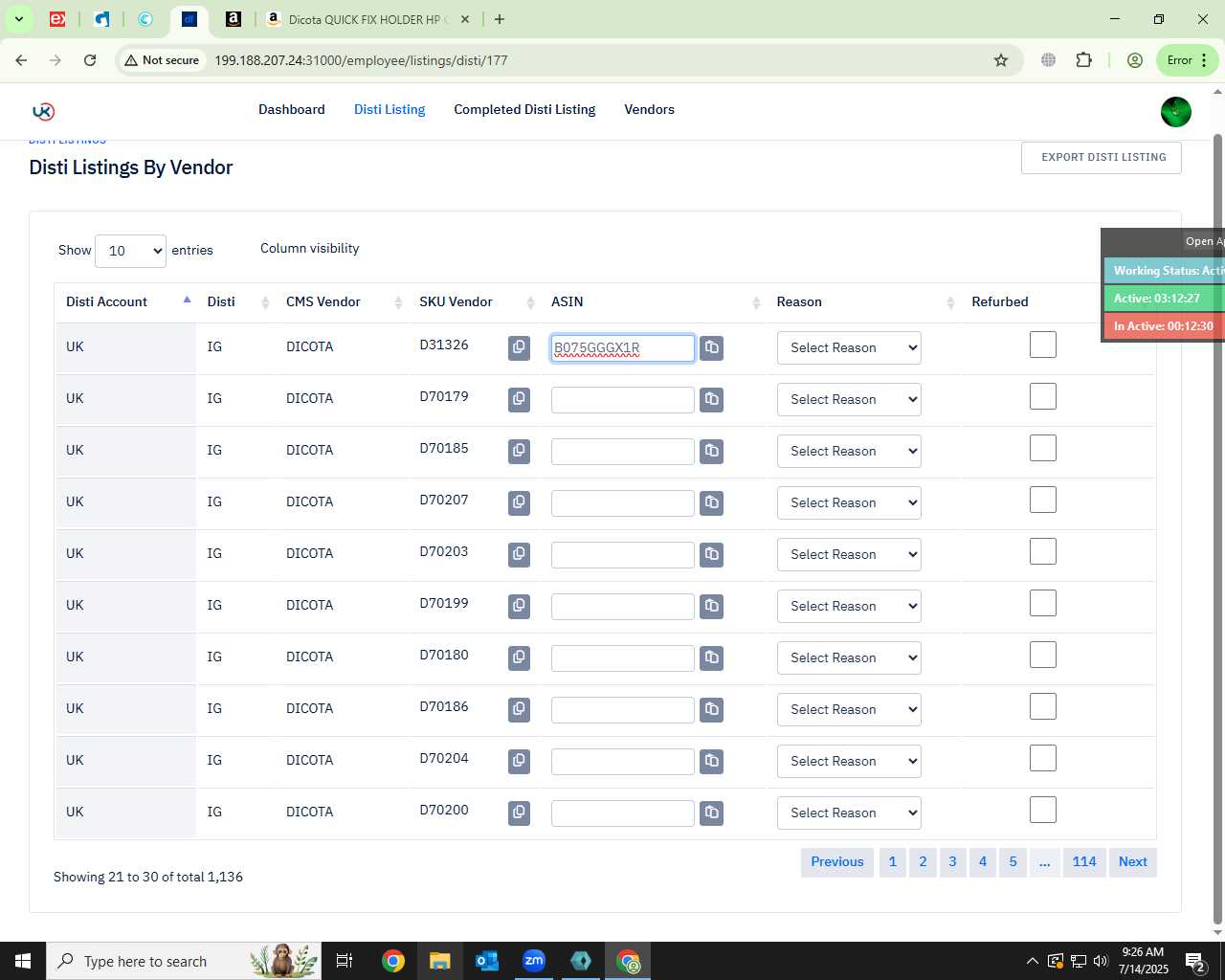This screenshot has height=980, width=1225.
Task: Sort table by Disti Account column header
Action: point(125,301)
